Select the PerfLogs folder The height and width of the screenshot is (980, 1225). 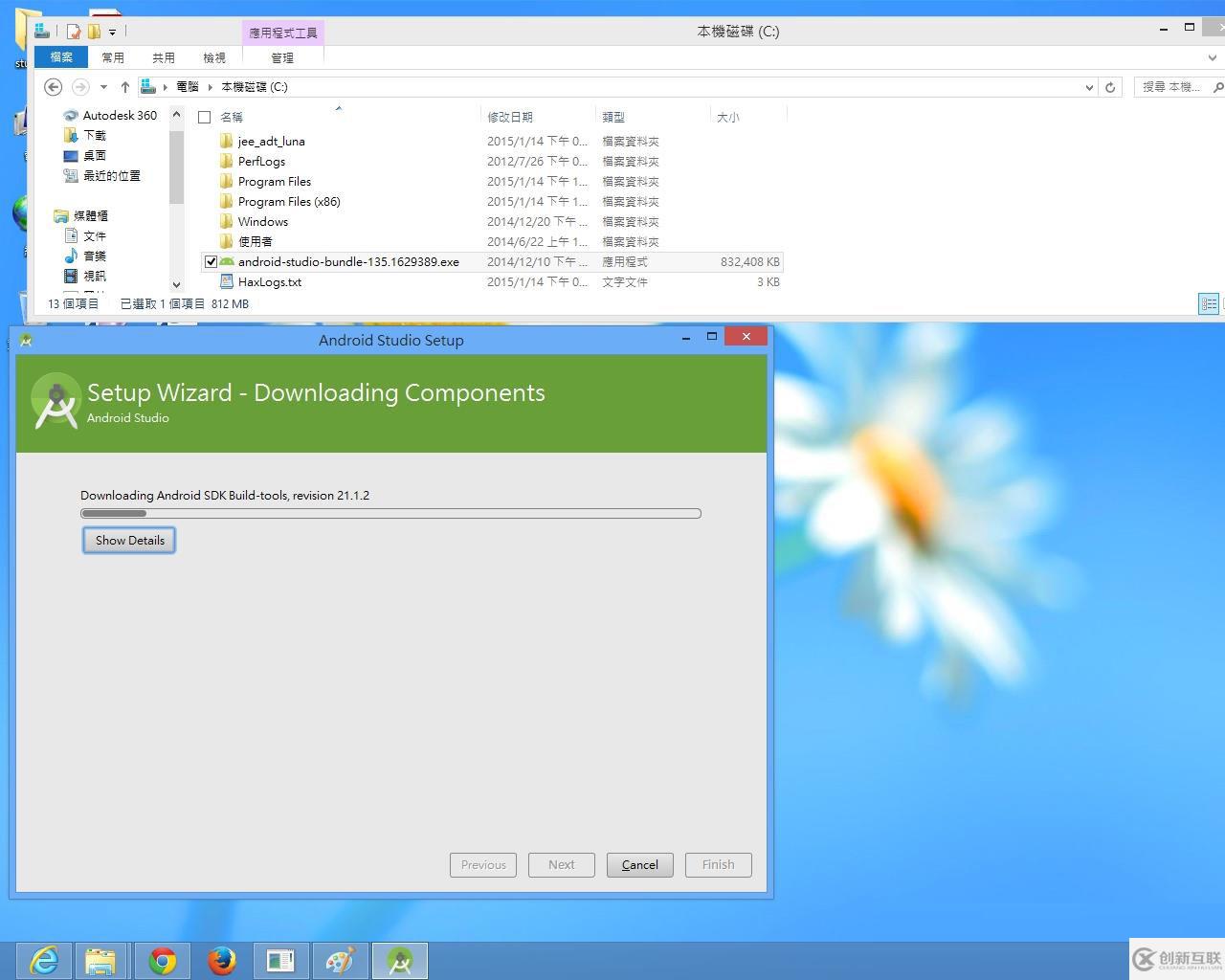(x=261, y=162)
